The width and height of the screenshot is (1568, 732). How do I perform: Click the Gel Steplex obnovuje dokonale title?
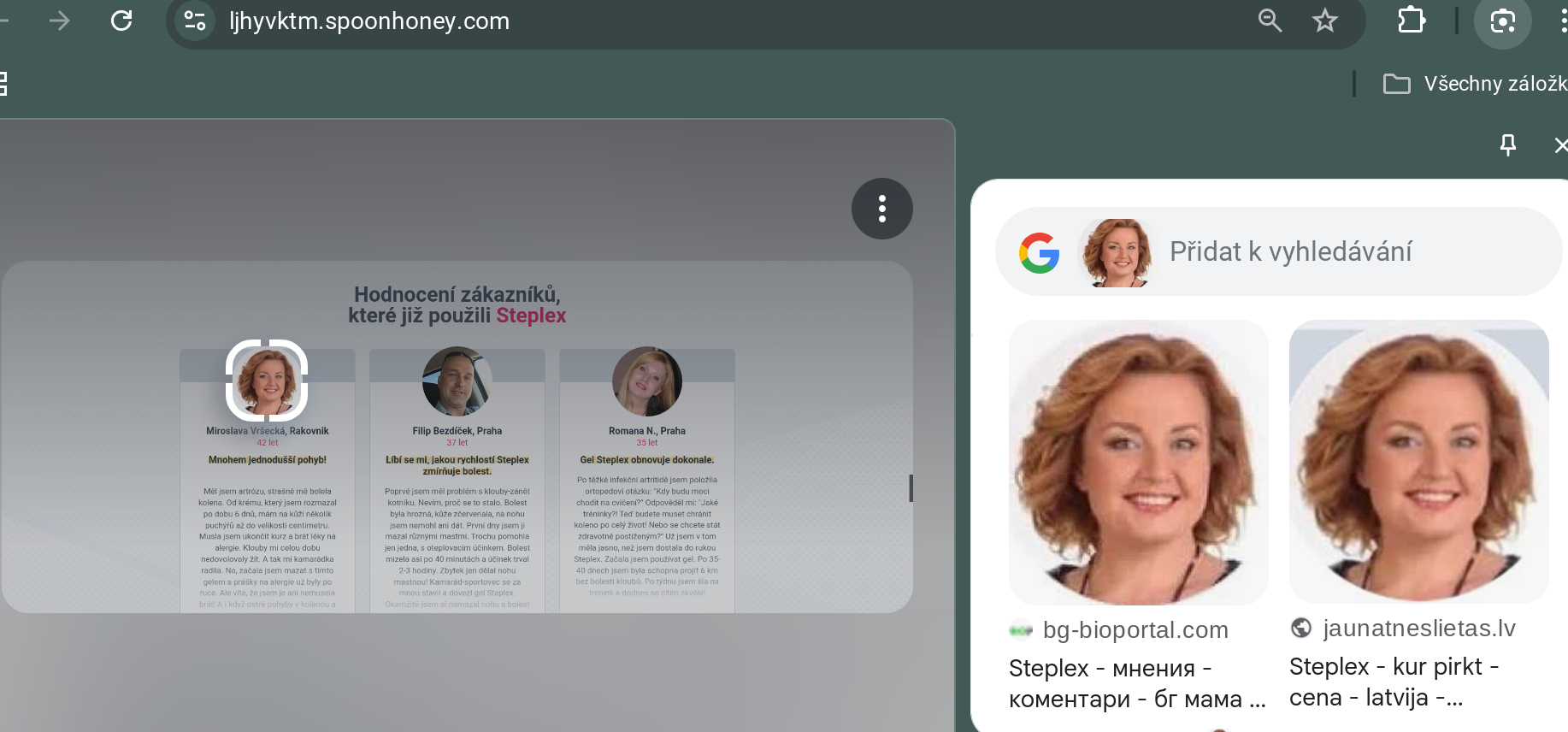[x=647, y=460]
